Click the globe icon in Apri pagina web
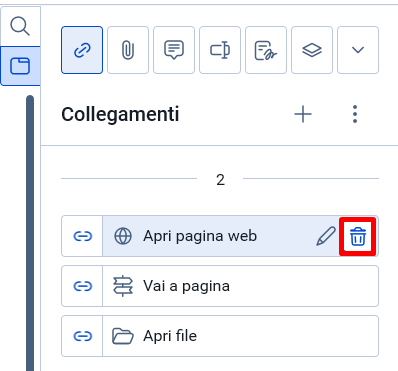The width and height of the screenshot is (398, 371). tap(123, 236)
